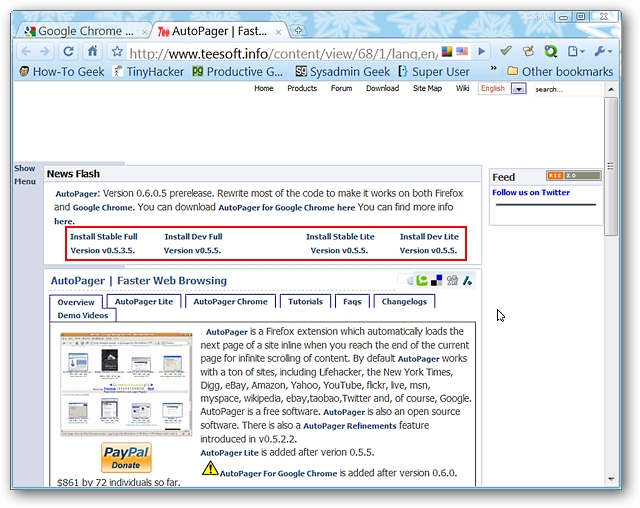Click the green Technorati share icon
This screenshot has height=508, width=640.
[422, 280]
